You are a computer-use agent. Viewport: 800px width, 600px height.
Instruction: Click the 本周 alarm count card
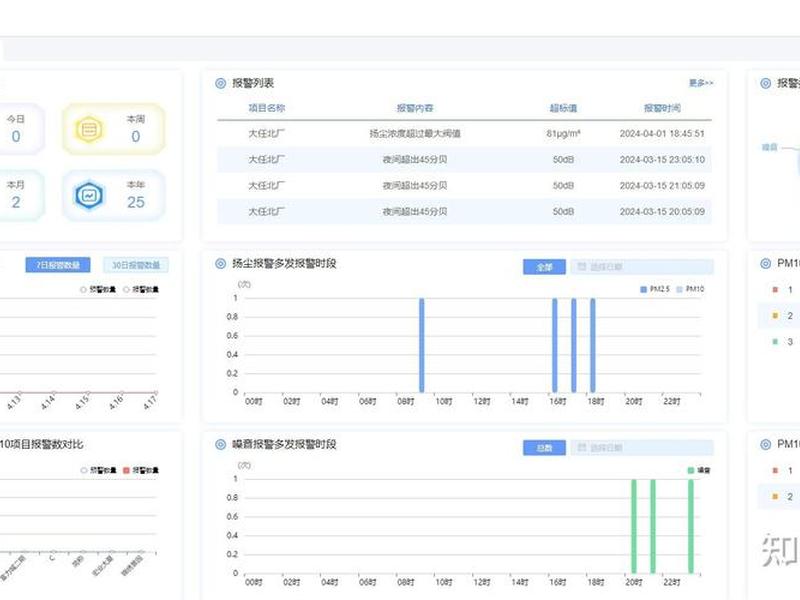tap(114, 129)
